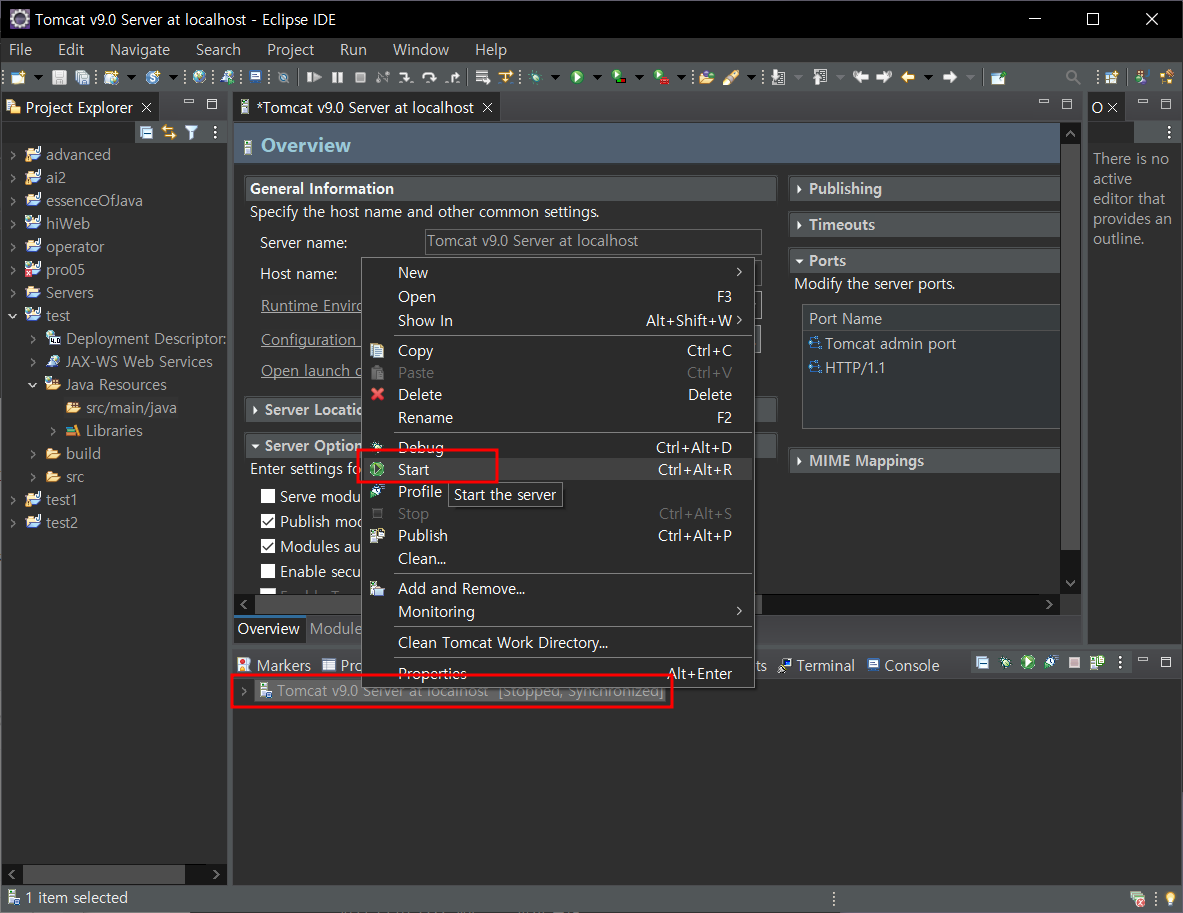1183x913 pixels.
Task: Open the Project menu in menu bar
Action: click(x=290, y=50)
